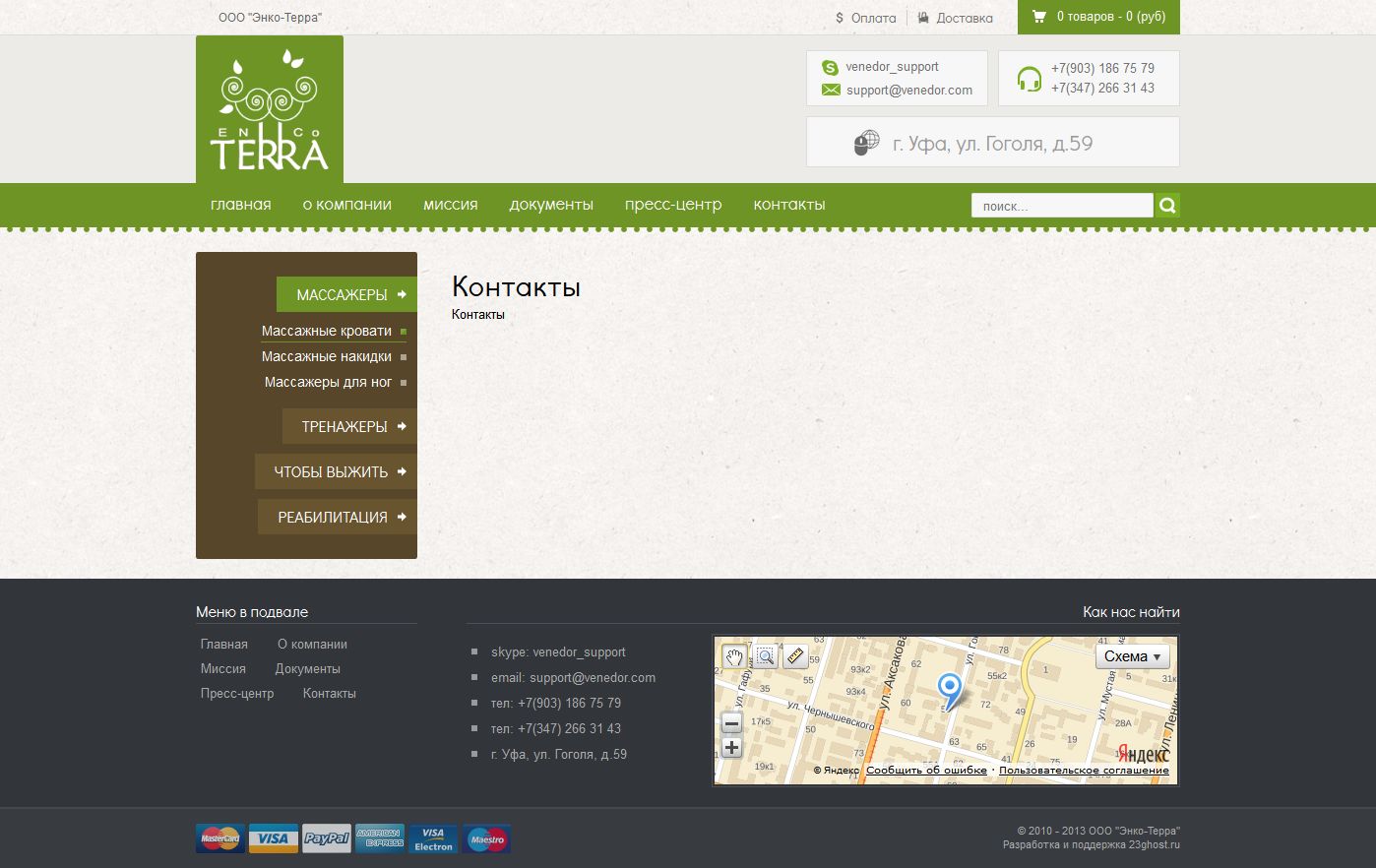Open the о компании menu item
This screenshot has width=1376, height=868.
click(x=347, y=205)
